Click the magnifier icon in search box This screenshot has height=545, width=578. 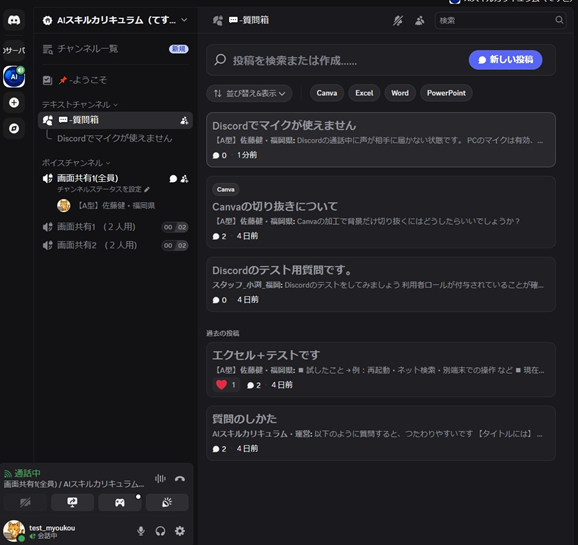click(x=559, y=20)
